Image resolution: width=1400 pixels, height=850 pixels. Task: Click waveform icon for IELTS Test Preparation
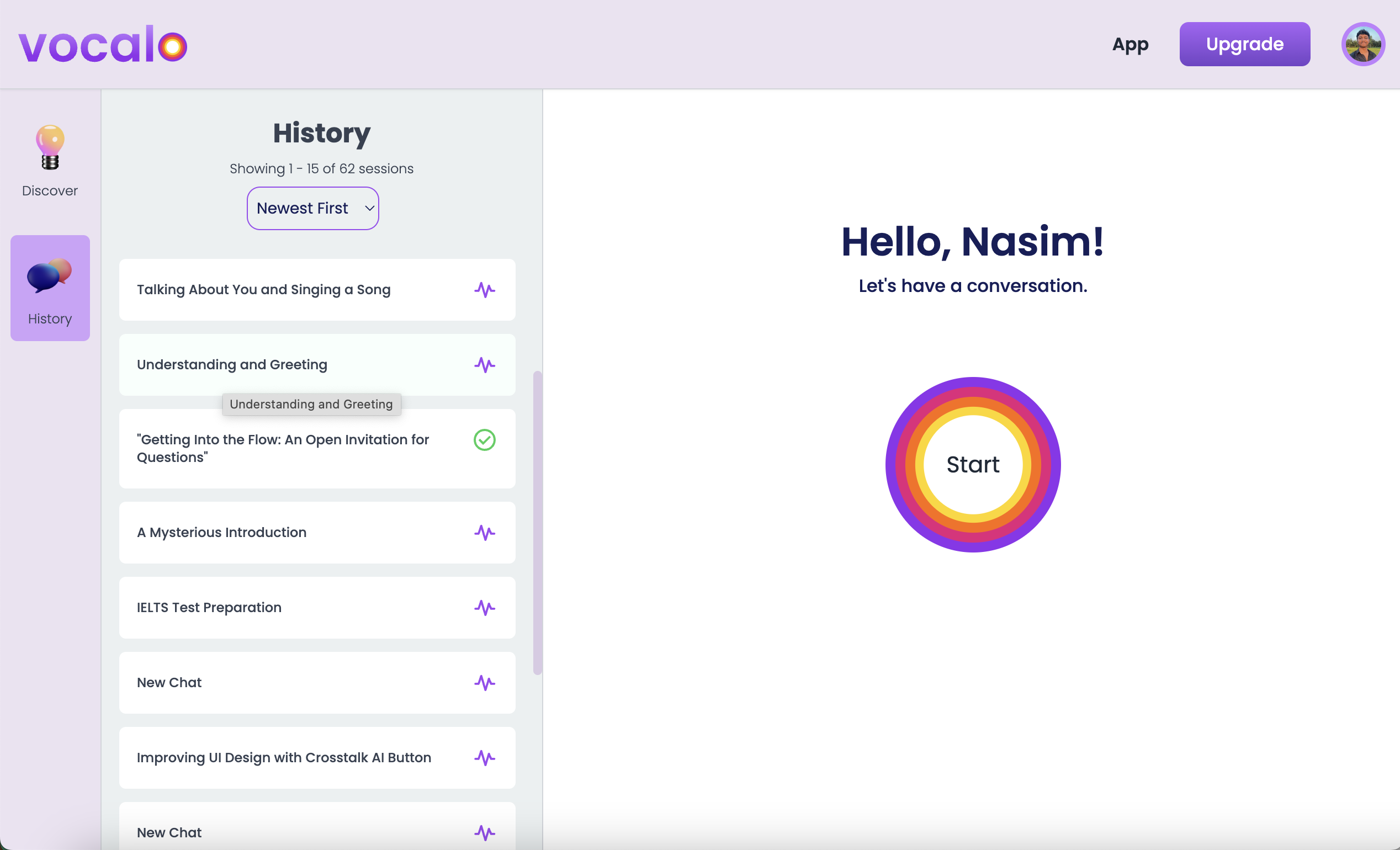click(485, 608)
